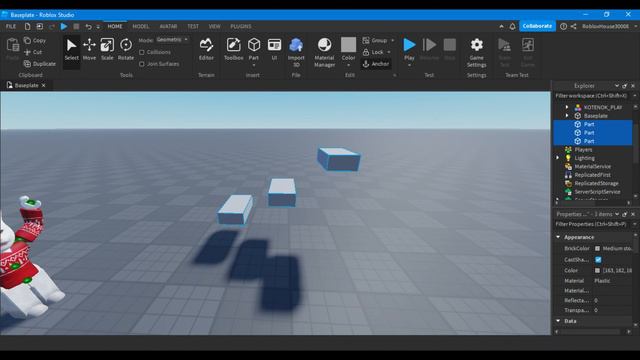Viewport: 640px width, 360px height.
Task: Click the Filter workspace search field
Action: (x=592, y=96)
